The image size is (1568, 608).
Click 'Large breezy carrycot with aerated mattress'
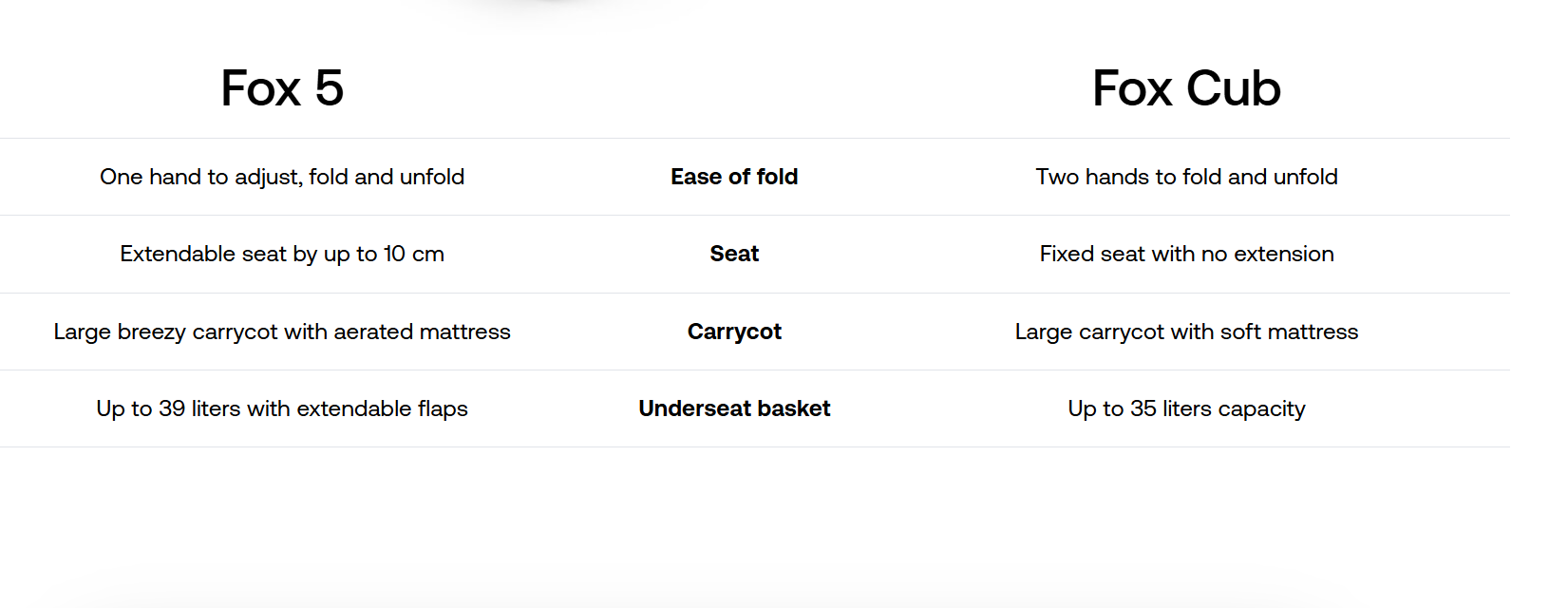tap(282, 332)
